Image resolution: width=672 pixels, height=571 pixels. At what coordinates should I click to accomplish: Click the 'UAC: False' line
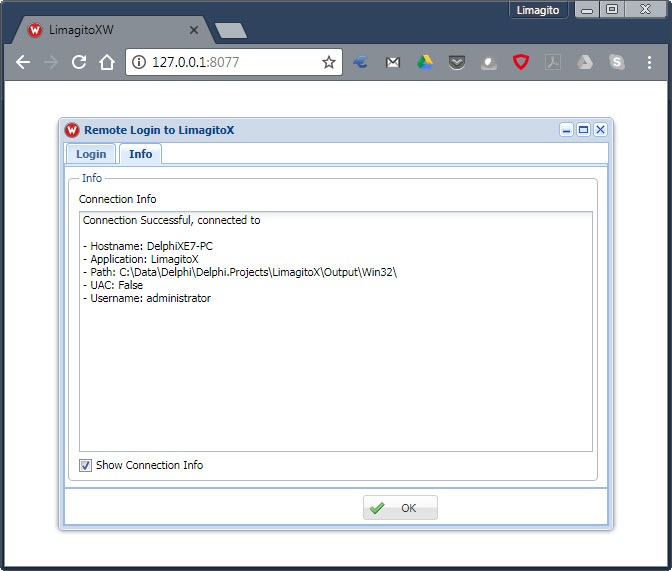coord(113,285)
